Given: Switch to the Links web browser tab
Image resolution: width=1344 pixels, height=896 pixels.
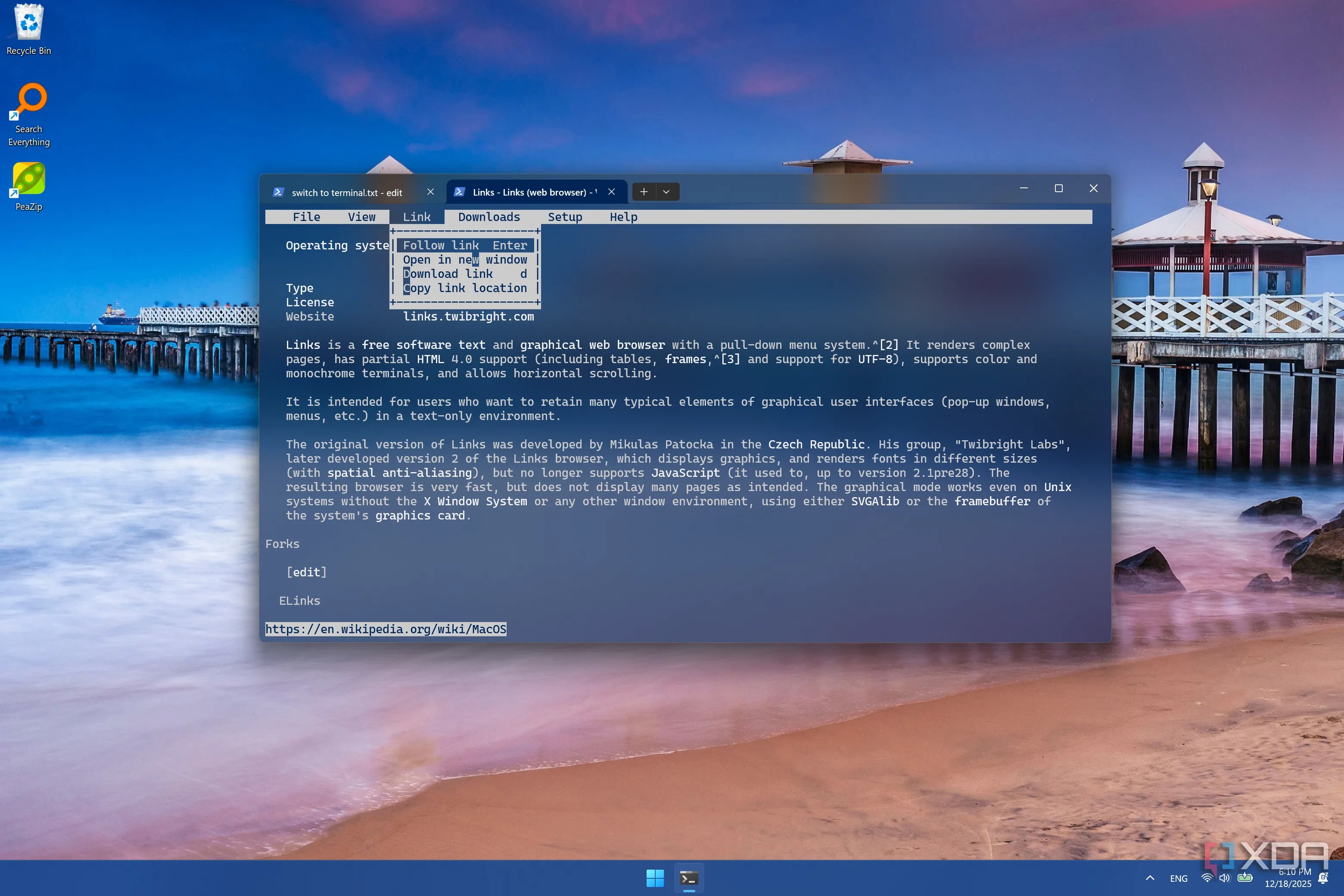Looking at the screenshot, I should (x=534, y=192).
